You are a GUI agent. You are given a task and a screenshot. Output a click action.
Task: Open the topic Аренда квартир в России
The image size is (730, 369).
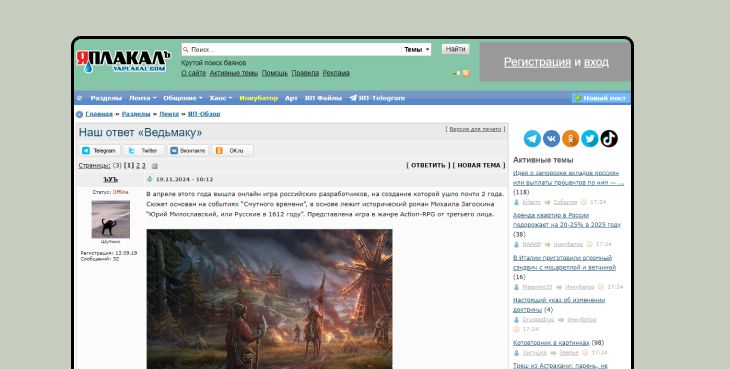pos(567,220)
